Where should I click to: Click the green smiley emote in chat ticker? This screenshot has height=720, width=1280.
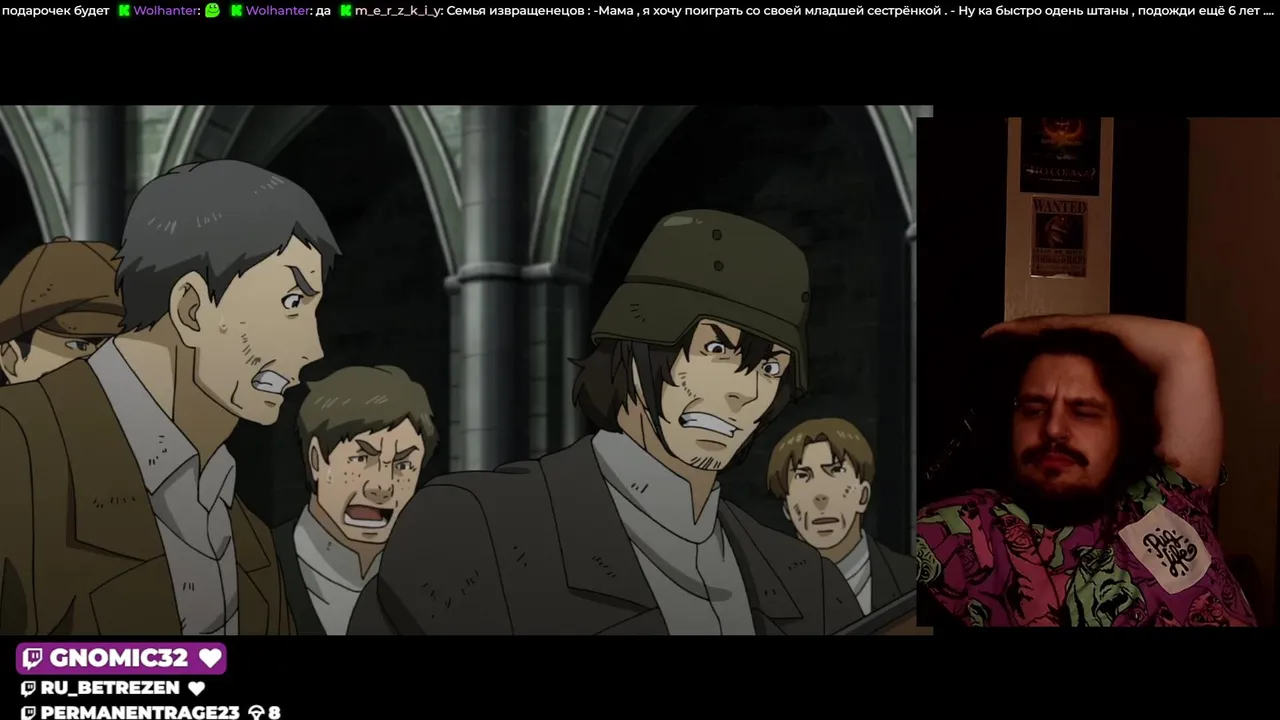pos(212,11)
